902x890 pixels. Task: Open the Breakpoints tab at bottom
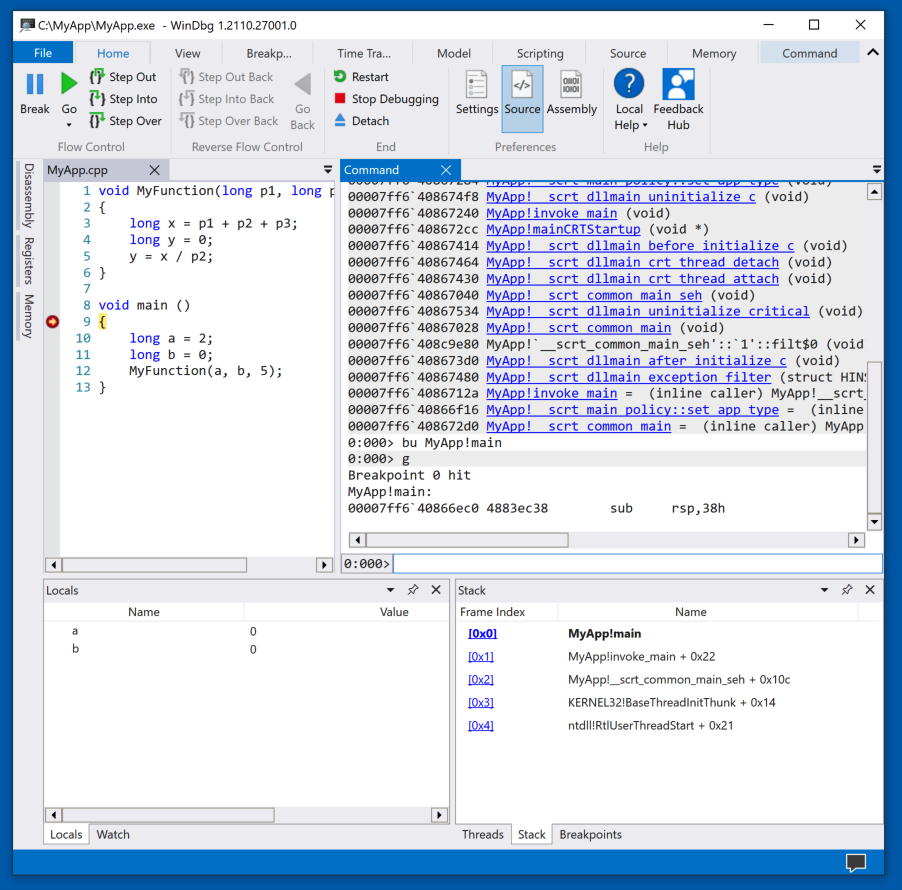coord(590,834)
